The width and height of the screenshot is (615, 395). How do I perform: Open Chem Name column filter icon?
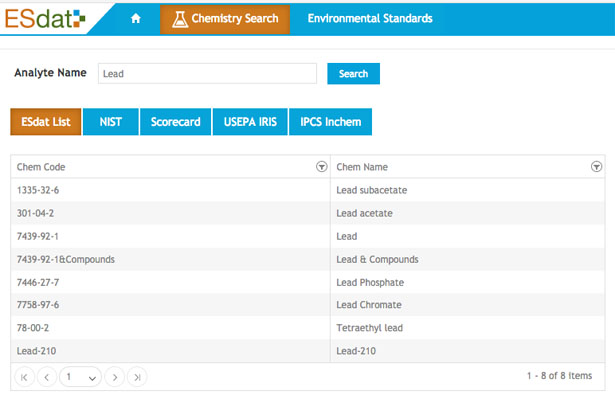click(597, 167)
